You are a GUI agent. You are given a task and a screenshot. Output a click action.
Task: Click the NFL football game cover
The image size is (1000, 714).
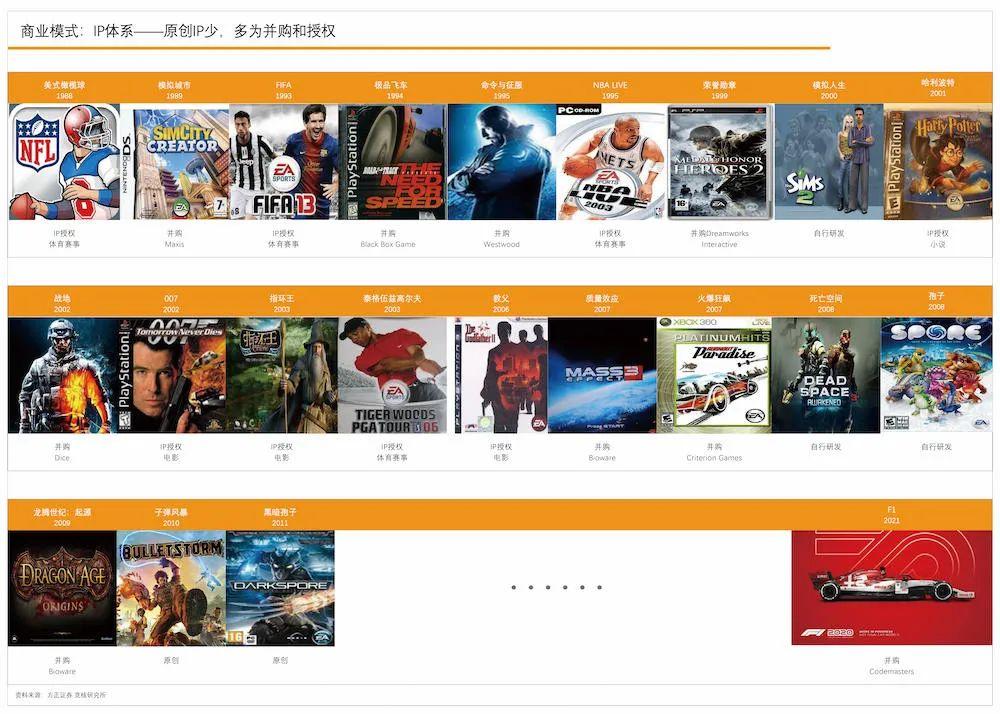(x=64, y=162)
